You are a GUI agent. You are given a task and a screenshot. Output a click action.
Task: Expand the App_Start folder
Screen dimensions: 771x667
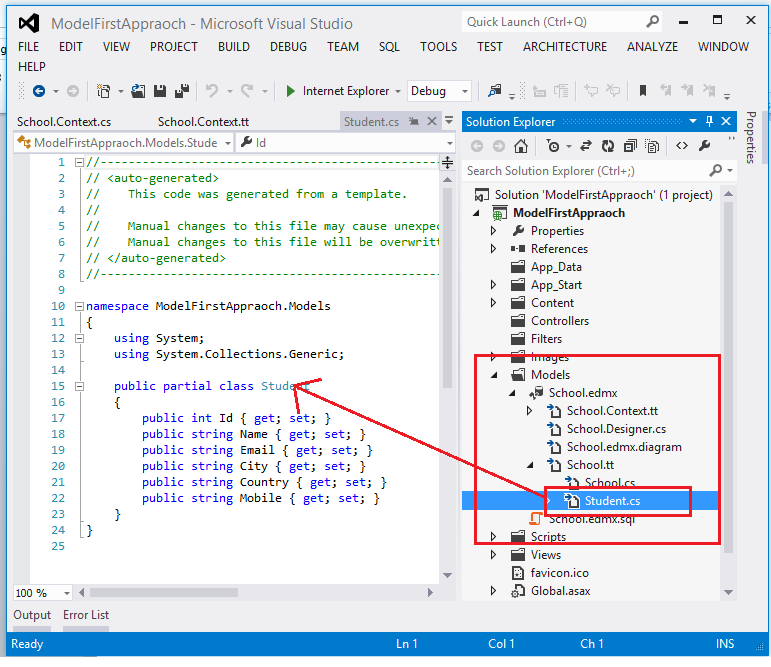[493, 285]
